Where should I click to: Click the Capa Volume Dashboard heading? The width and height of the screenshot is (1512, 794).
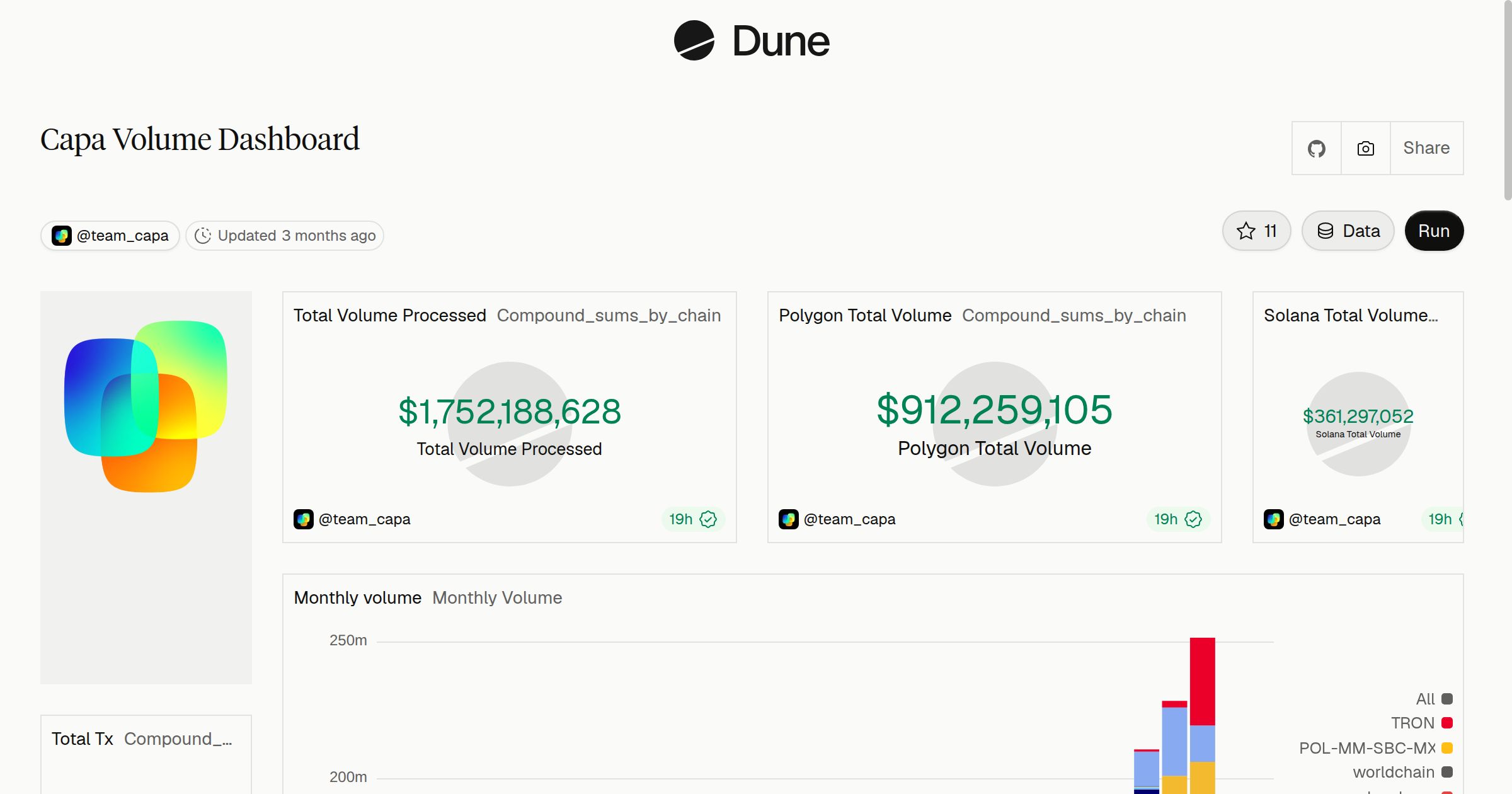click(x=200, y=139)
